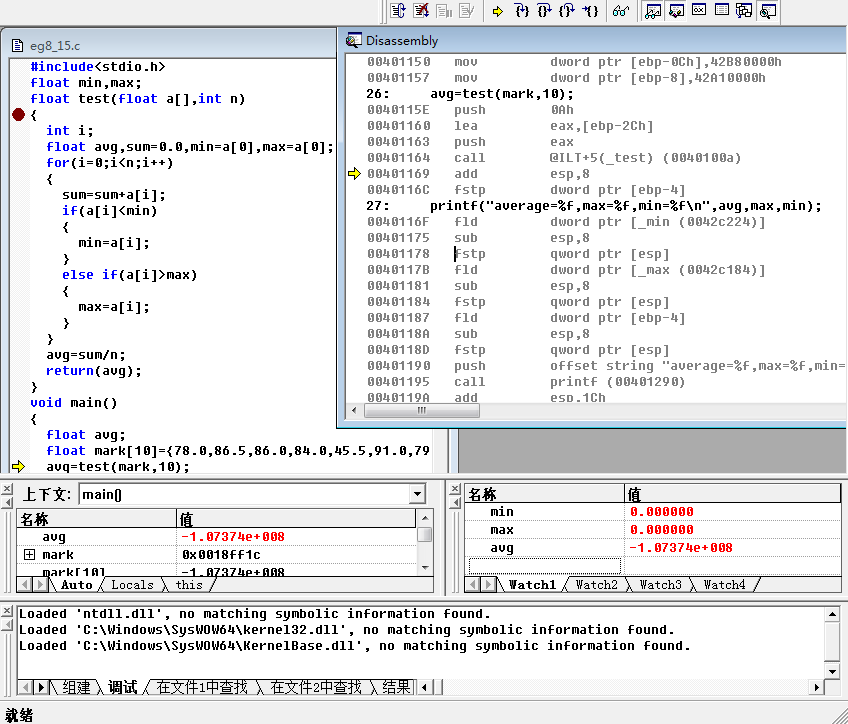Click the Disassembly window title icon
Screen dimensions: 848x724
coord(354,40)
